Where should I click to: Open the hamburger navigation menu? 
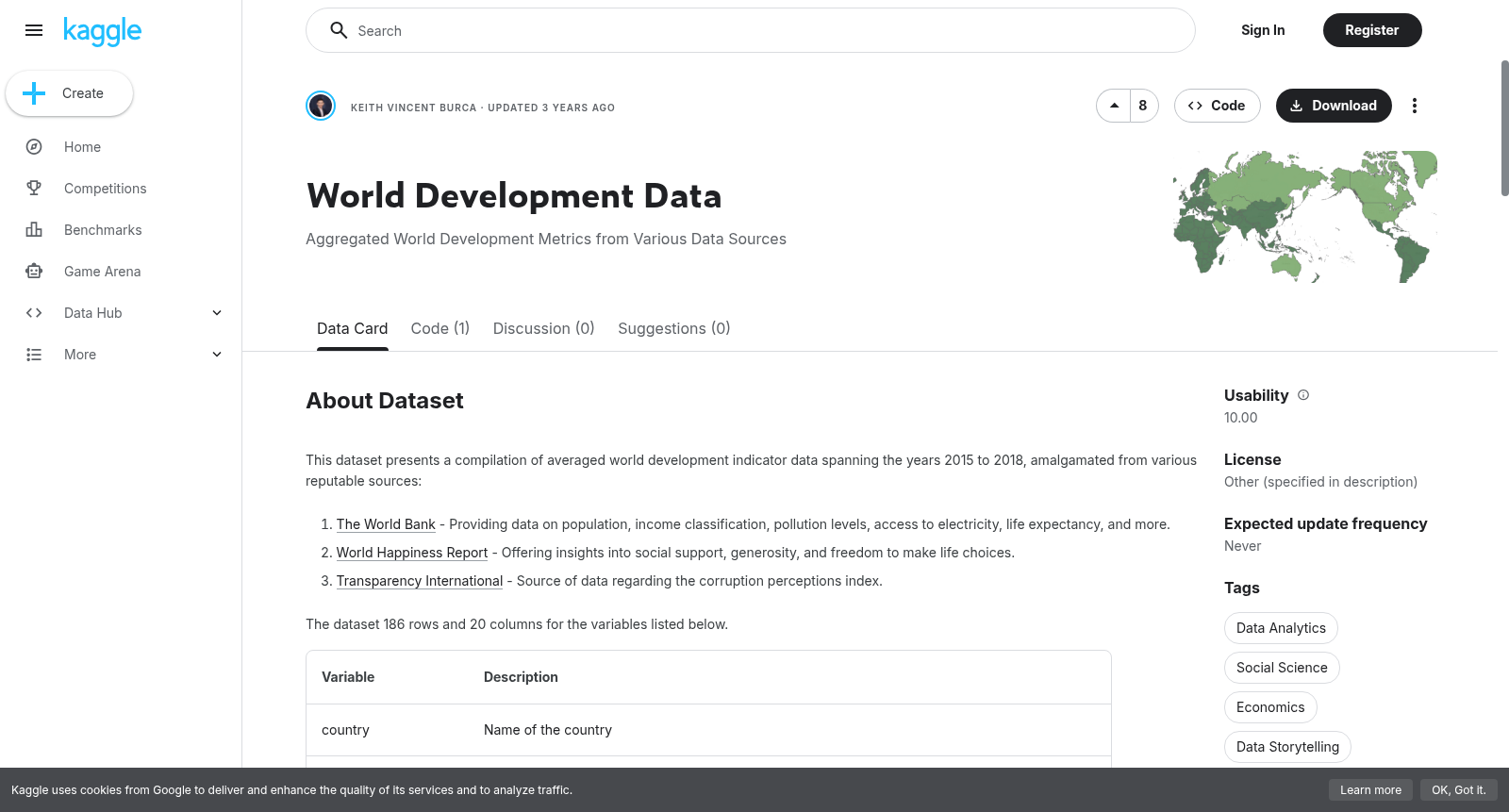click(x=34, y=30)
